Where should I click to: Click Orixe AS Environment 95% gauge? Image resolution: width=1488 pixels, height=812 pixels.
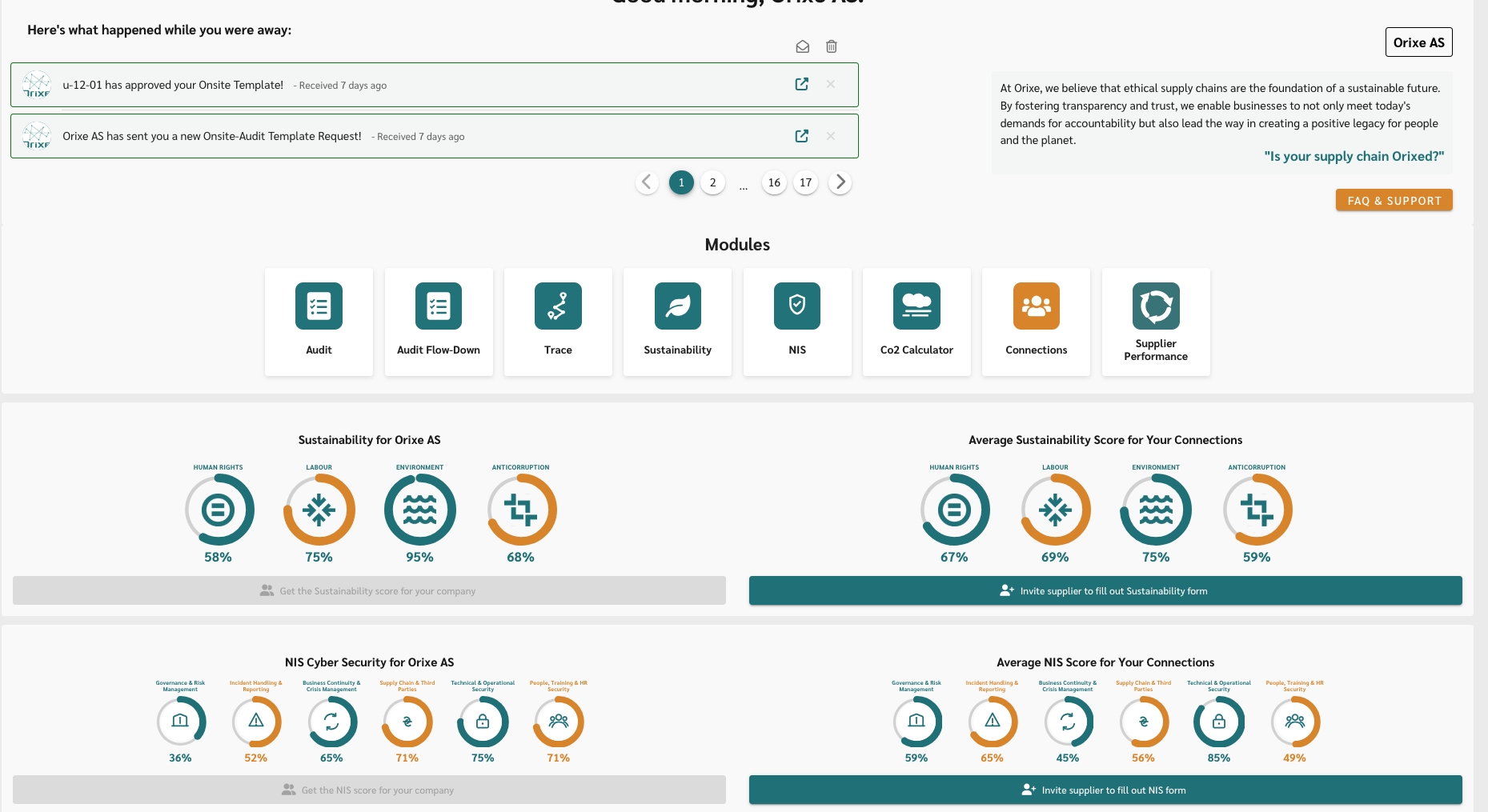(419, 510)
